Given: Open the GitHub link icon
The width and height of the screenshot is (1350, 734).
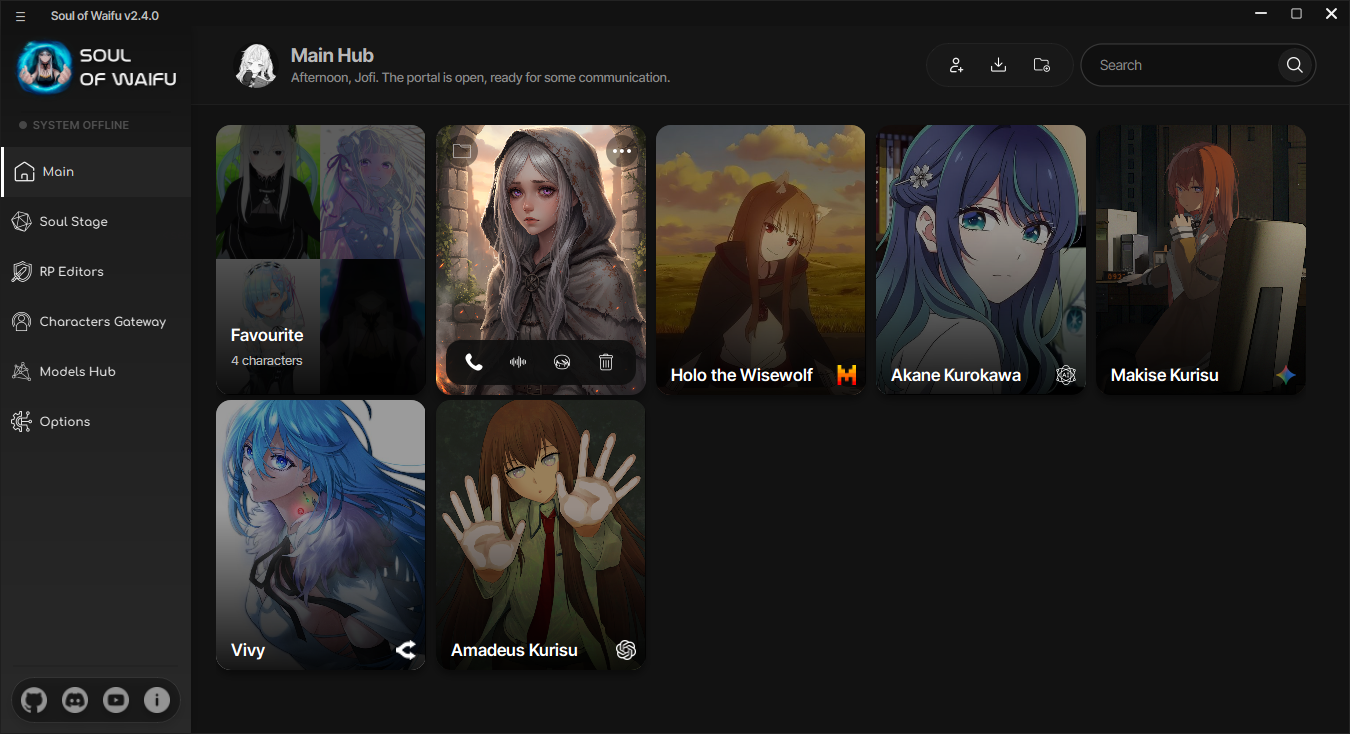Looking at the screenshot, I should coord(34,700).
